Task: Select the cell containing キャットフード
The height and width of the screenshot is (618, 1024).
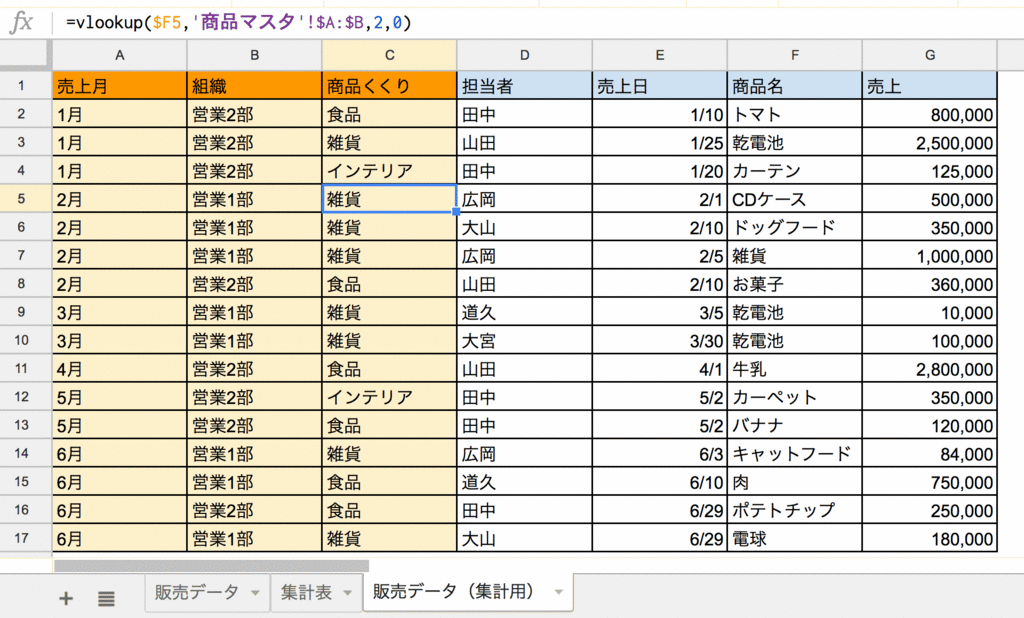Action: tap(793, 454)
